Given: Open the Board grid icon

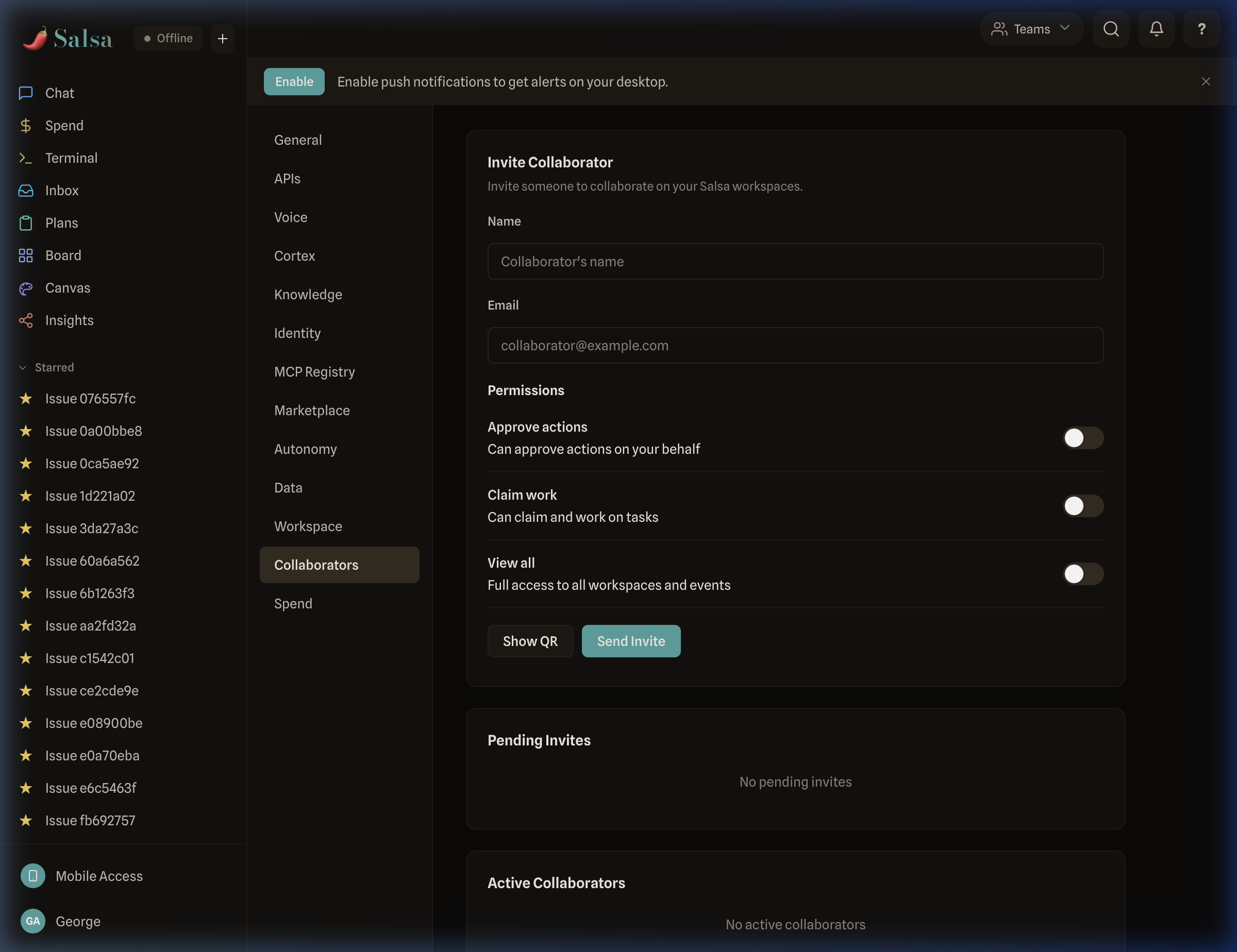Looking at the screenshot, I should (x=26, y=256).
